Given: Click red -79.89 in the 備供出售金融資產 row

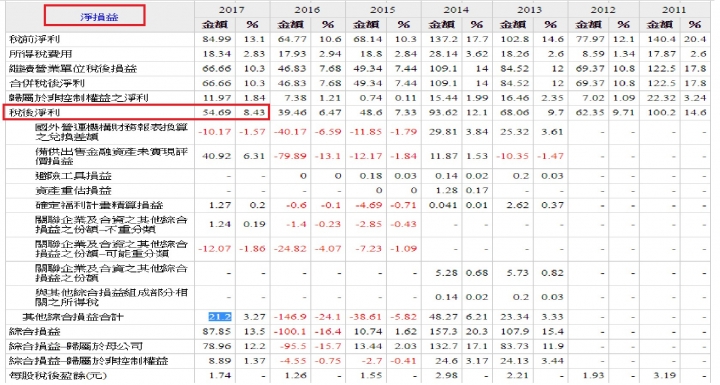Looking at the screenshot, I should coord(290,156).
